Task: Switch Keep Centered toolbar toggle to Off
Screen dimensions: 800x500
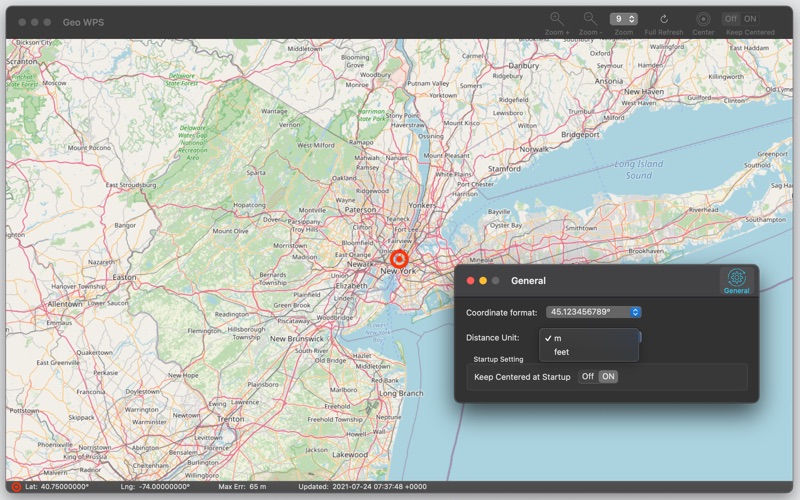Action: (731, 19)
